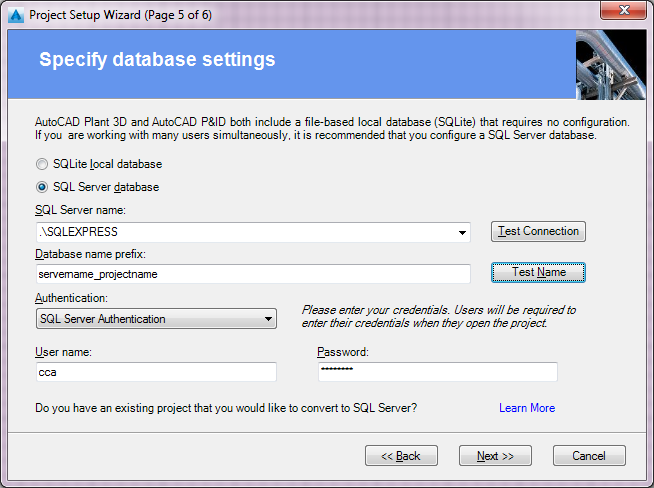Image resolution: width=654 pixels, height=488 pixels.
Task: Click the Test Connection button
Action: [x=538, y=231]
